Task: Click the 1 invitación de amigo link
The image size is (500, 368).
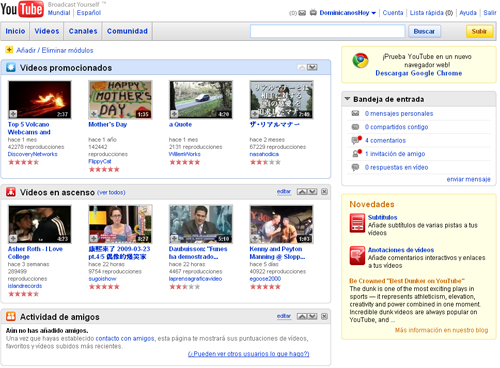Action: pos(395,154)
